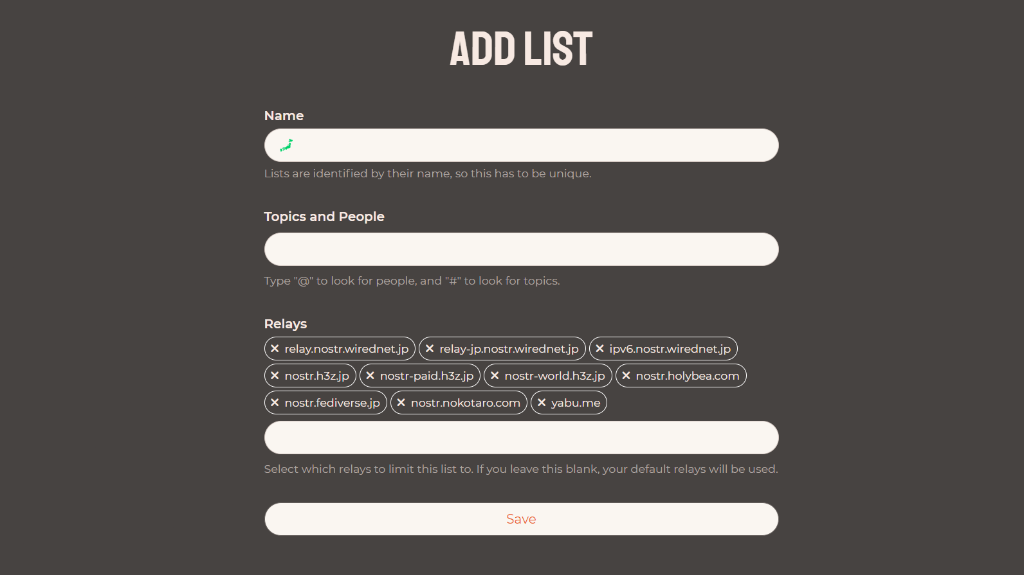
Task: Click X on nostr-paid.h3z.jp chip
Action: [x=370, y=376]
